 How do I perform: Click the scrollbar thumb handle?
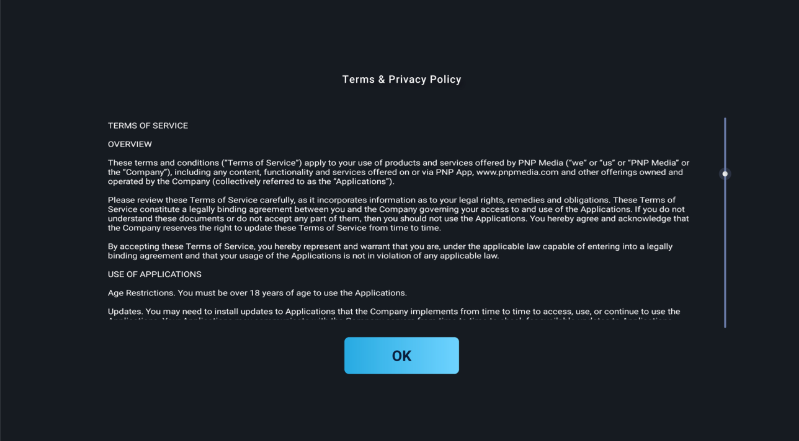pyautogui.click(x=725, y=174)
